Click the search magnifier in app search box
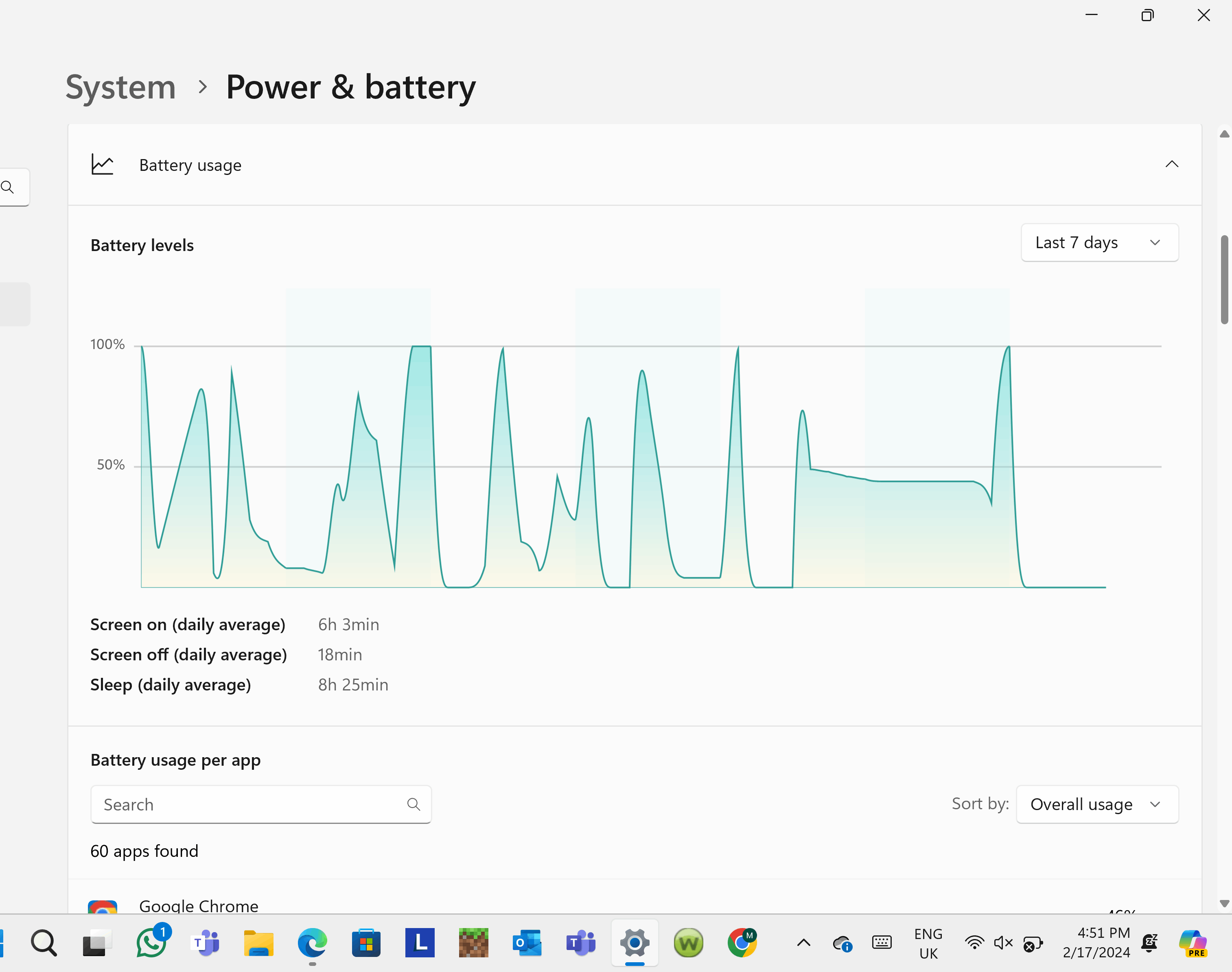1232x972 pixels. coord(414,804)
